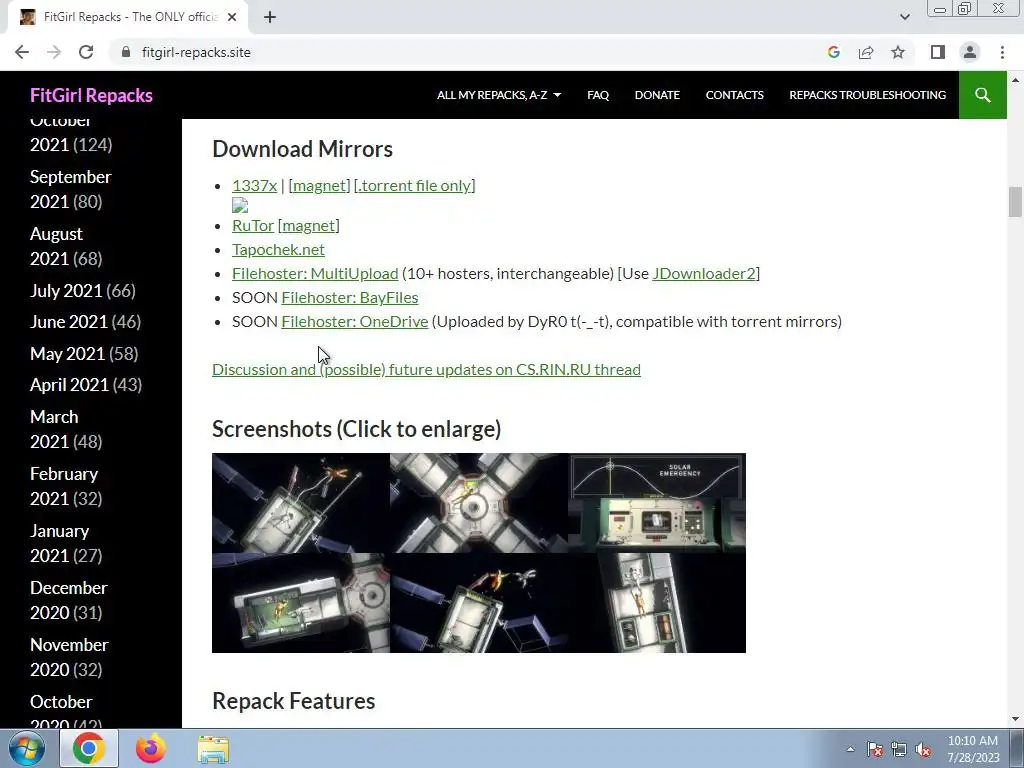Click the share page icon
Viewport: 1024px width, 768px height.
(866, 52)
